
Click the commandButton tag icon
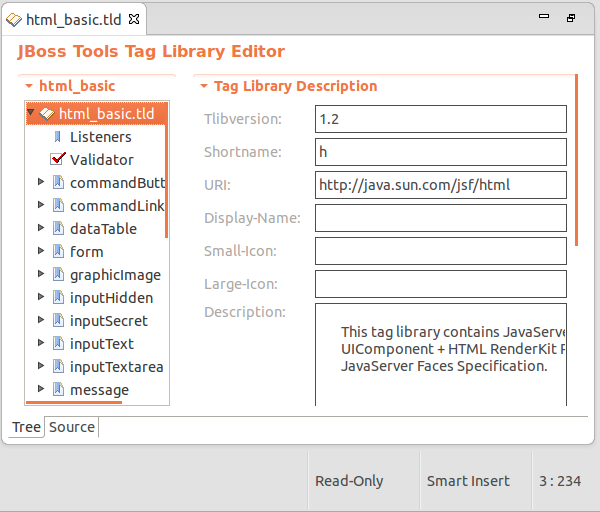58,183
